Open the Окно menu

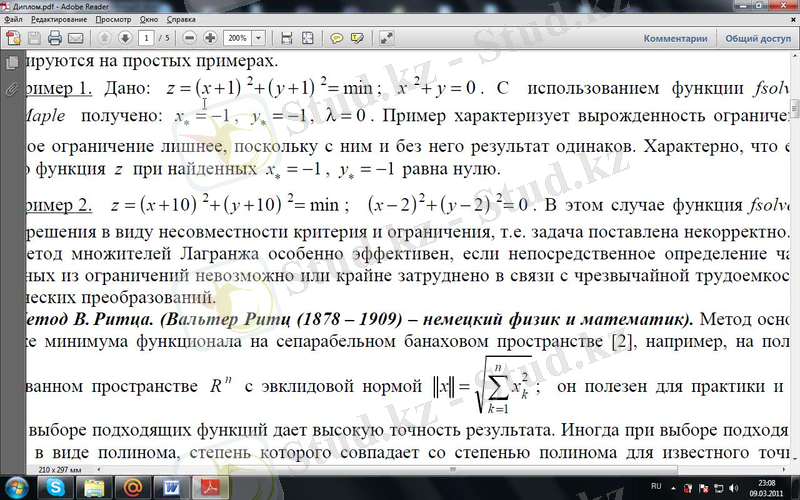tap(149, 19)
